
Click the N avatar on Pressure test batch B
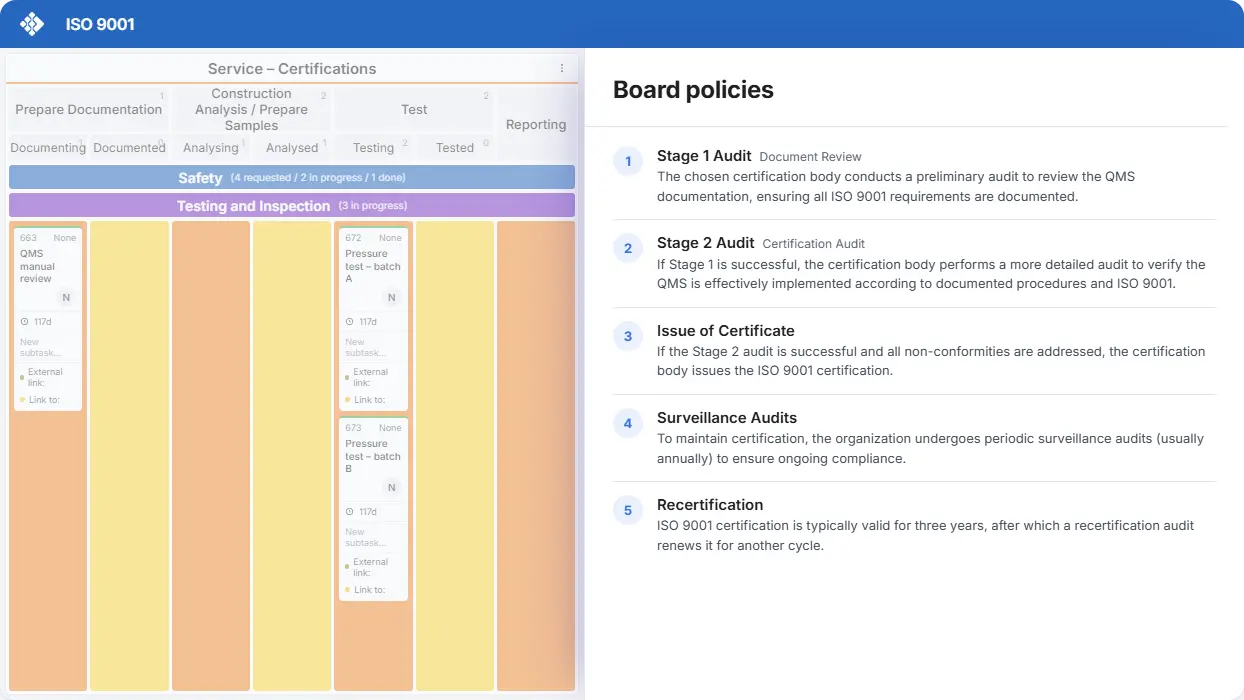(392, 488)
